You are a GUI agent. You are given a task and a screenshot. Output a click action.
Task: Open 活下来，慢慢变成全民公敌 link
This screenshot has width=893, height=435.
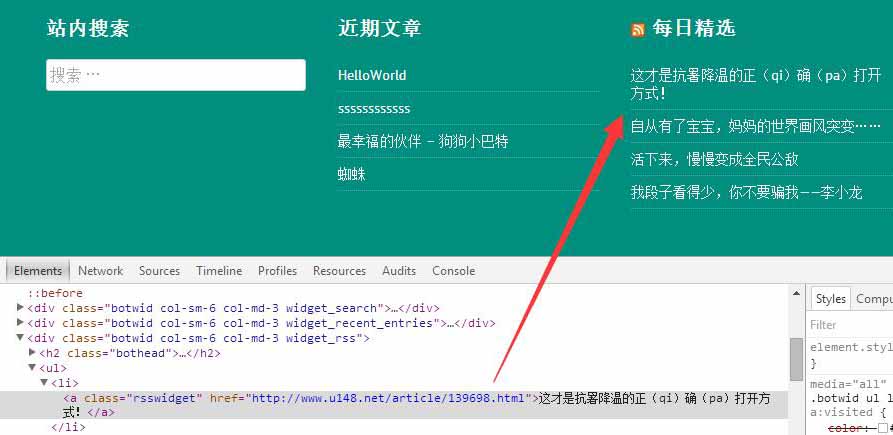tap(714, 159)
